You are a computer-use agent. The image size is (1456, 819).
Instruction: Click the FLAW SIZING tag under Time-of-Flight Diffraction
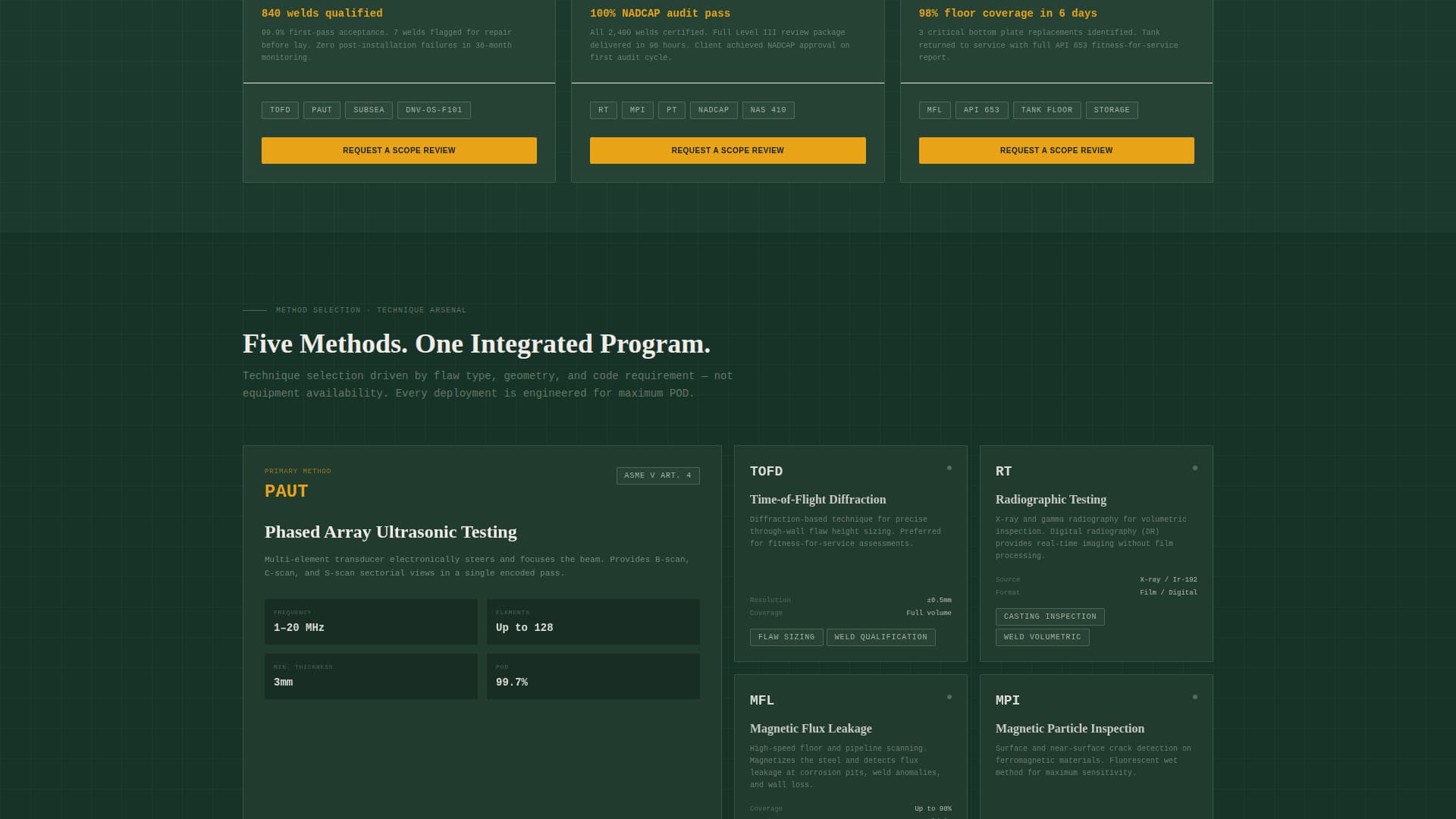tap(786, 637)
